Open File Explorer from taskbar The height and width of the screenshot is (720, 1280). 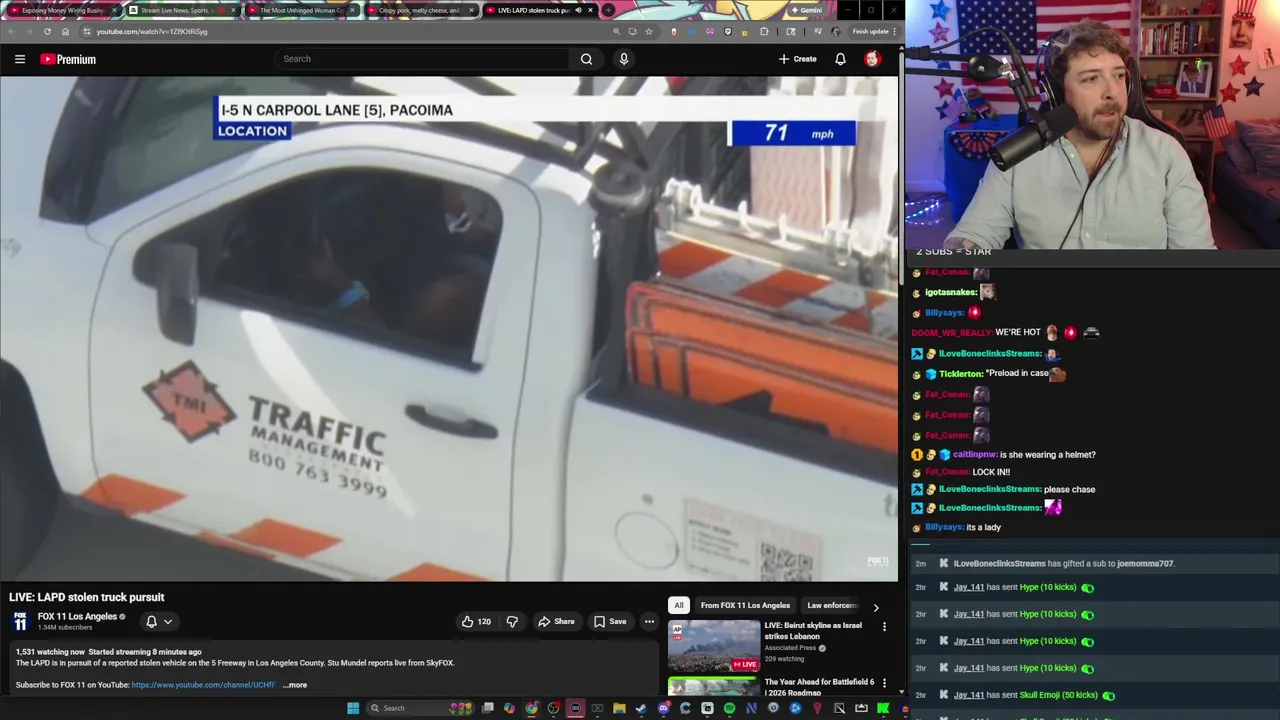[619, 708]
